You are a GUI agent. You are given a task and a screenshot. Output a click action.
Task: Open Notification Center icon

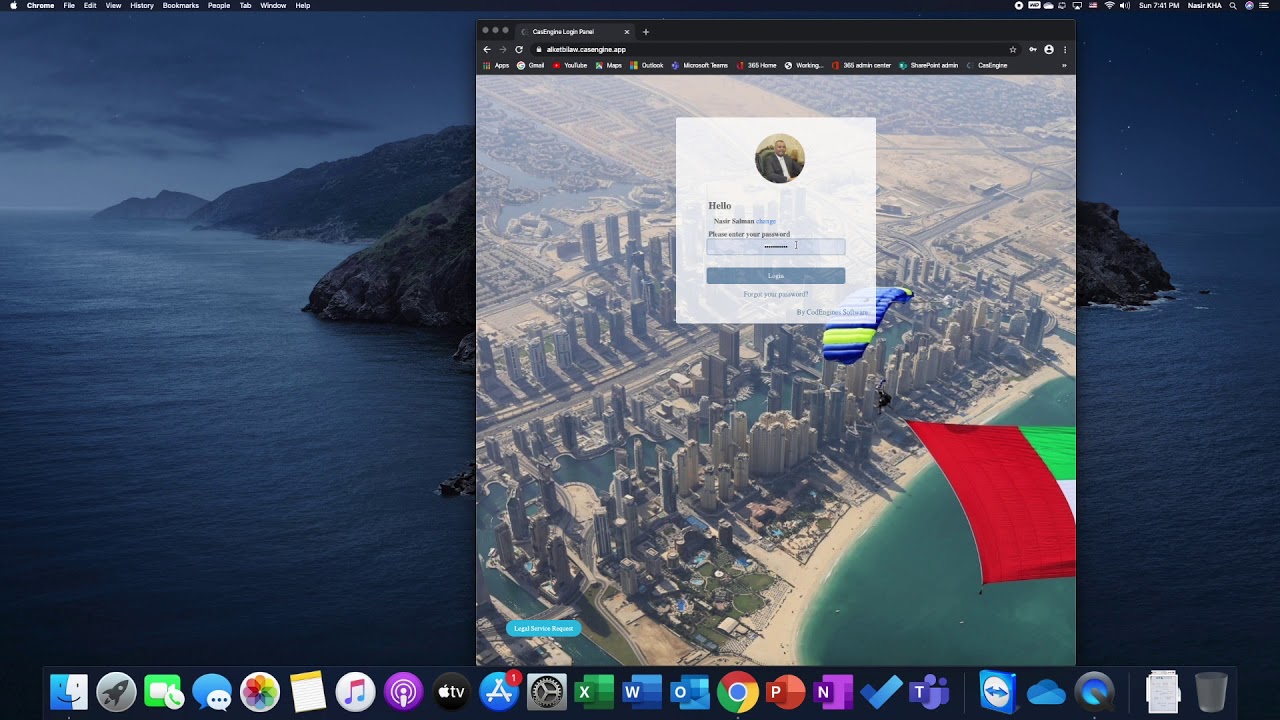click(x=1266, y=6)
